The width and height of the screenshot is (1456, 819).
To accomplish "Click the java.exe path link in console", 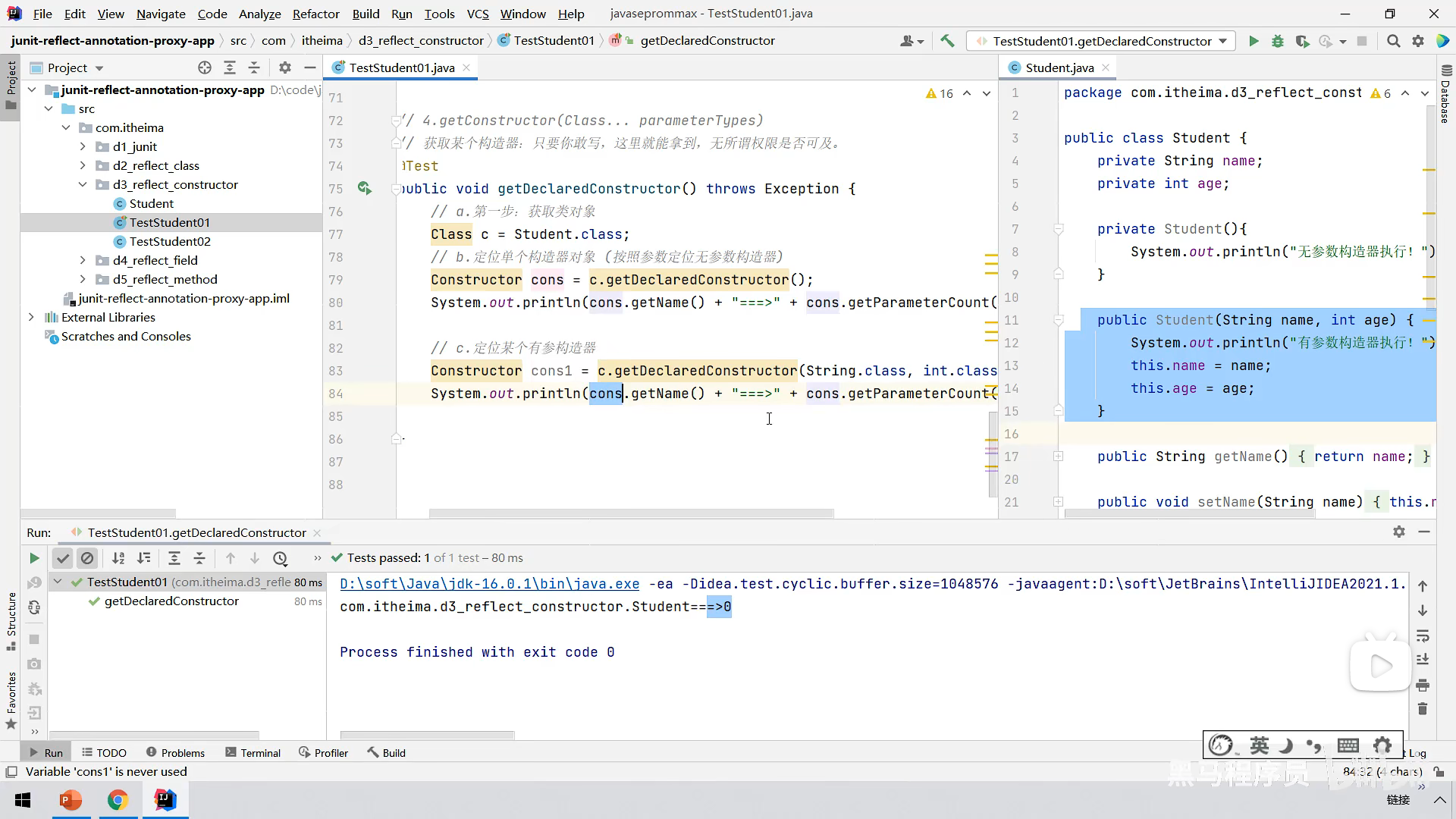I will [x=489, y=584].
